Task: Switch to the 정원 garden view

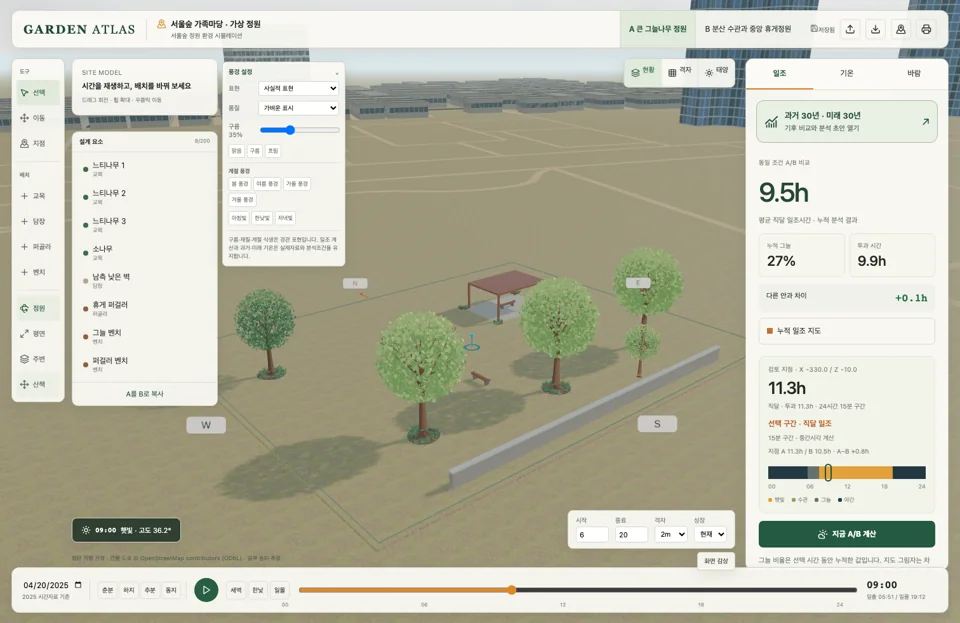Action: (x=38, y=308)
